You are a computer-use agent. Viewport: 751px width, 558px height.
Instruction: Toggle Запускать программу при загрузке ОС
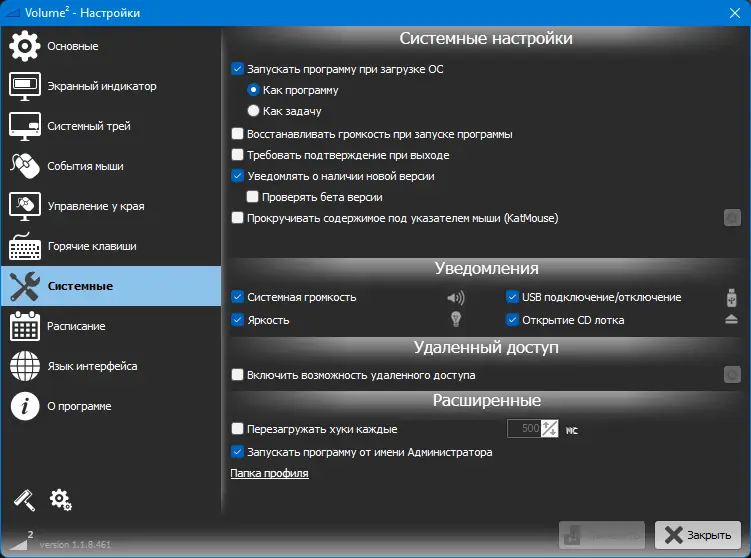pos(237,68)
